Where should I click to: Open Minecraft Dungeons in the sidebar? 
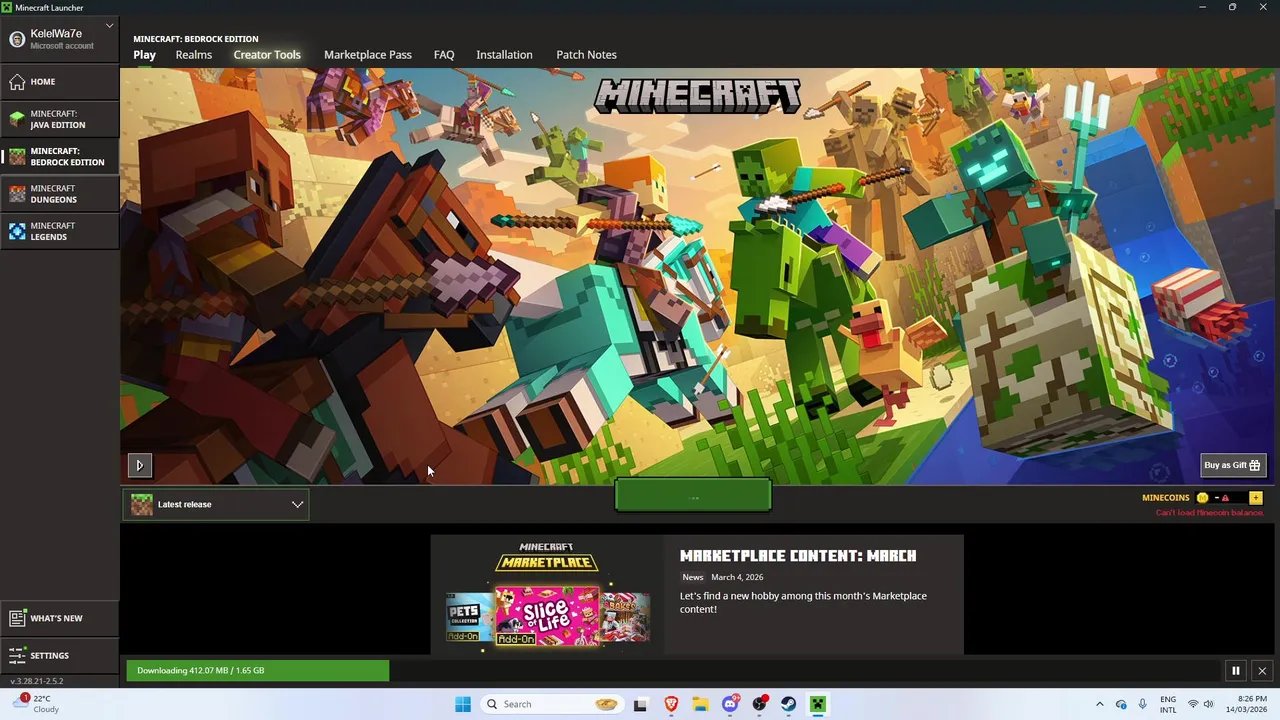(x=59, y=194)
